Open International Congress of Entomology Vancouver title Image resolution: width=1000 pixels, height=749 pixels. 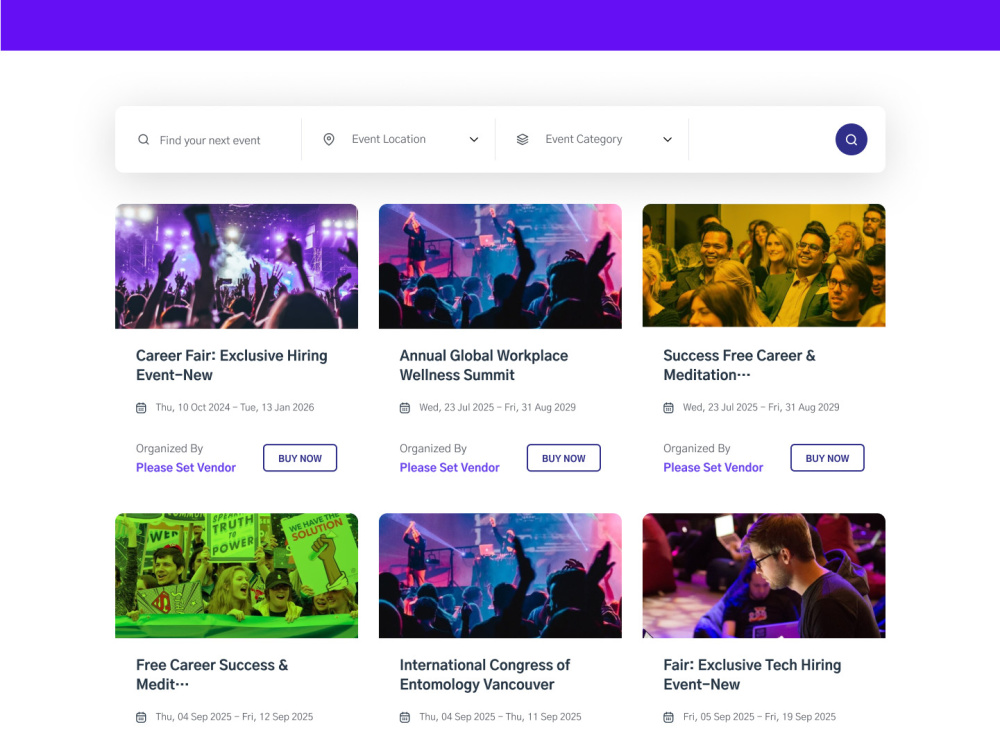click(x=485, y=674)
